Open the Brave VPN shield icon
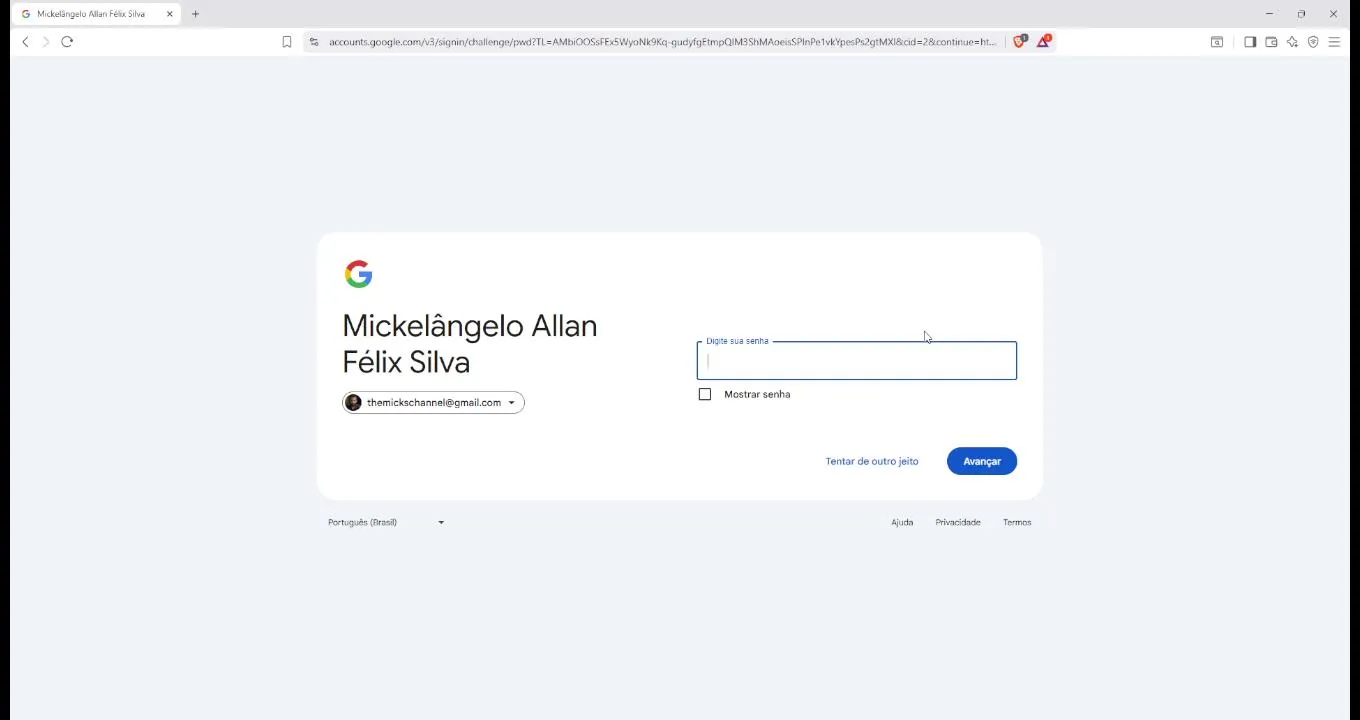Screen dimensions: 1360x720 [1313, 42]
